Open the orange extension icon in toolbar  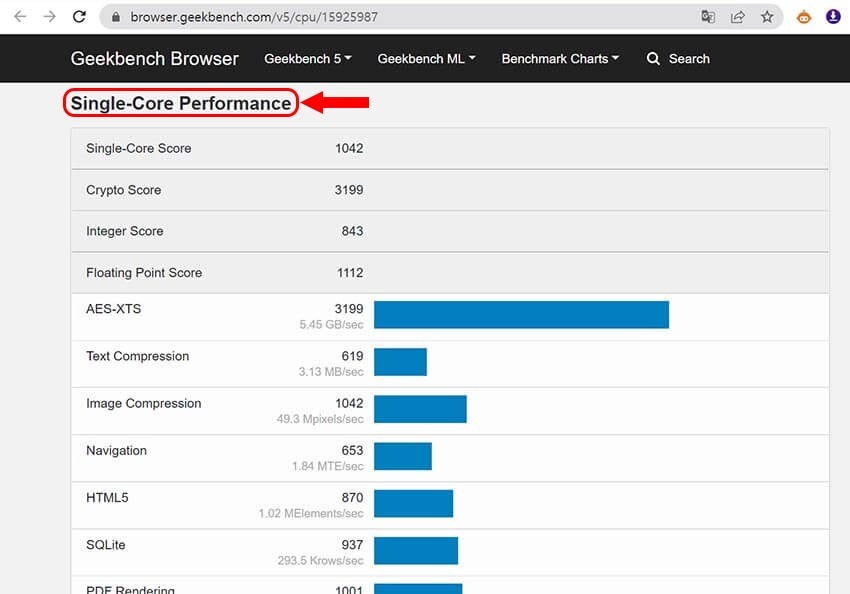click(803, 17)
